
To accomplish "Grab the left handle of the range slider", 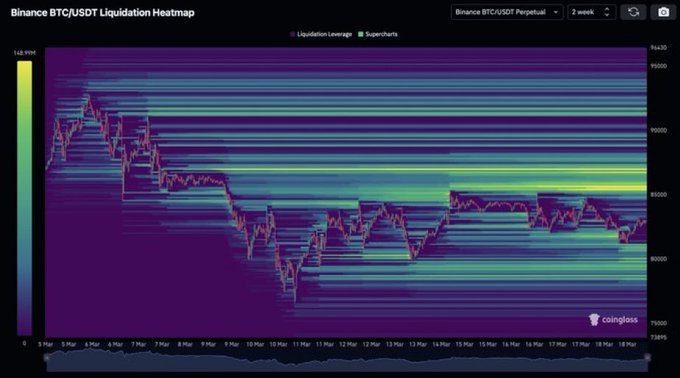I will coord(46,358).
